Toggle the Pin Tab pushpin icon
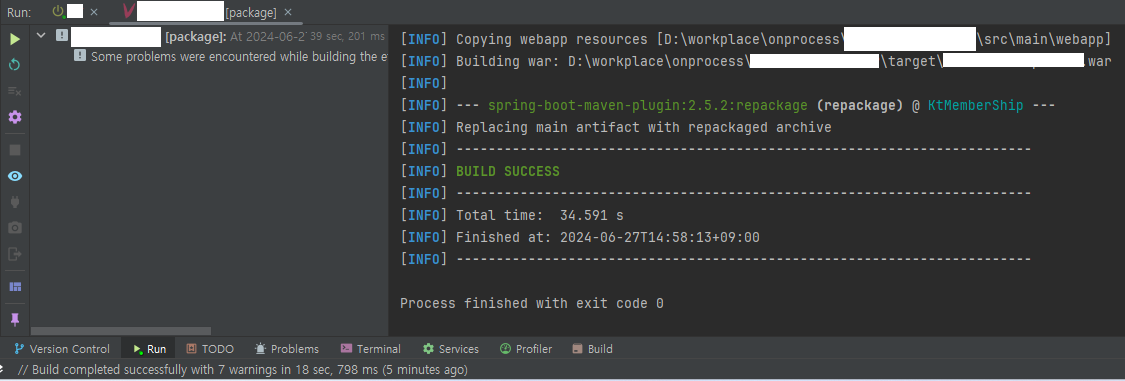 pyautogui.click(x=14, y=319)
